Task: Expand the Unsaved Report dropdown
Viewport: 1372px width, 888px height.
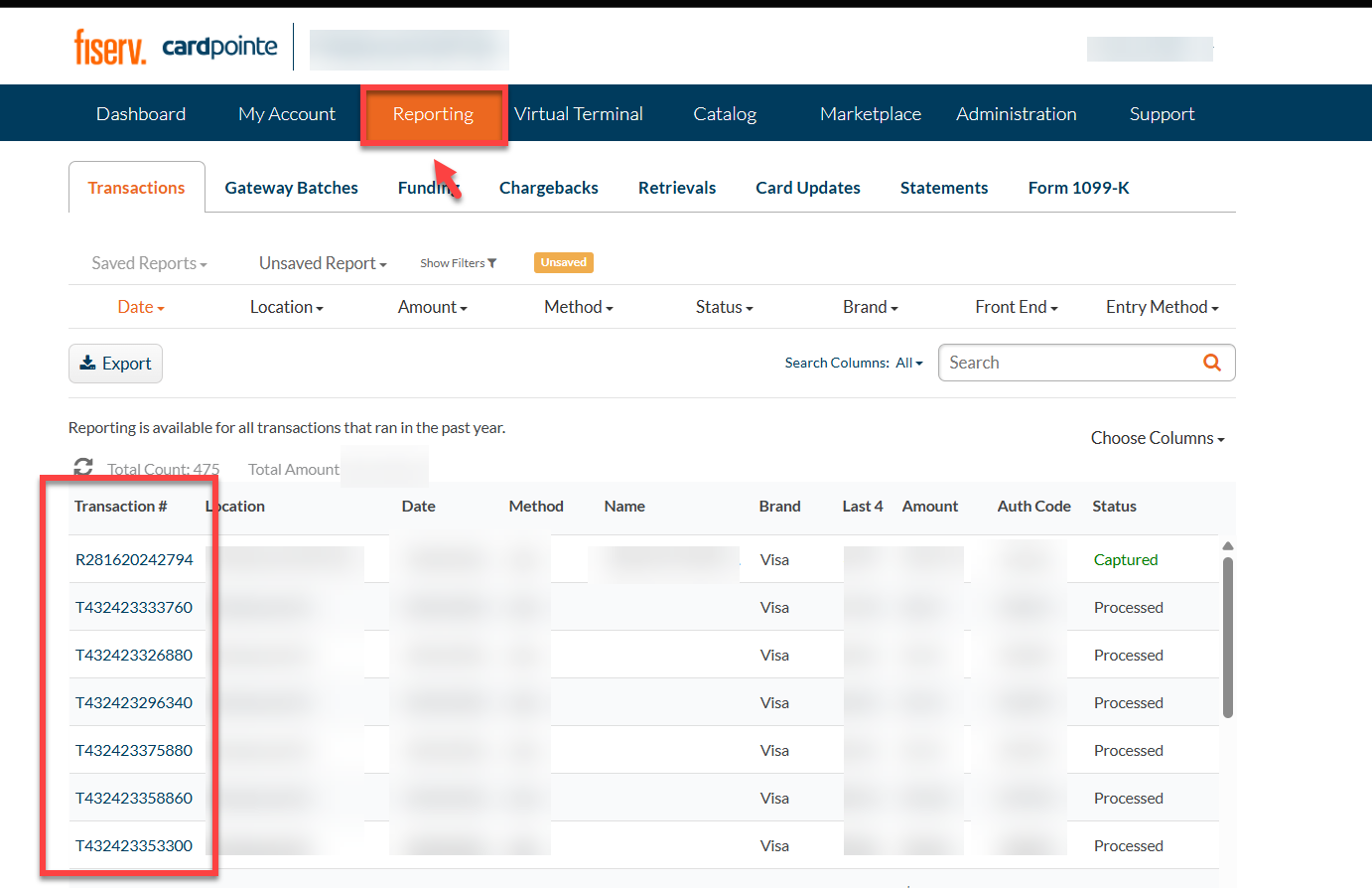Action: 323,263
